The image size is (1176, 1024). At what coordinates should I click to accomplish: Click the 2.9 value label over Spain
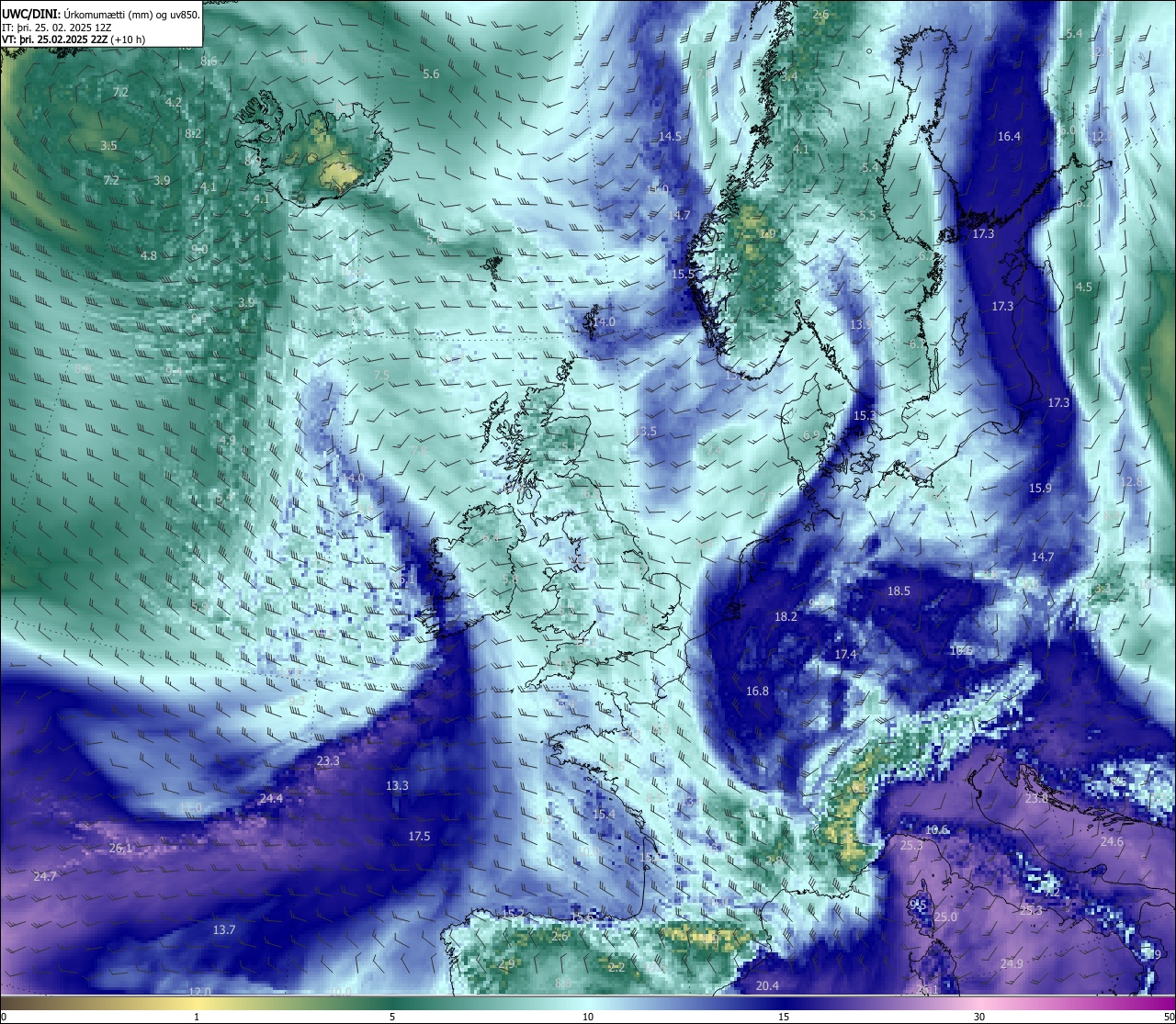[507, 963]
